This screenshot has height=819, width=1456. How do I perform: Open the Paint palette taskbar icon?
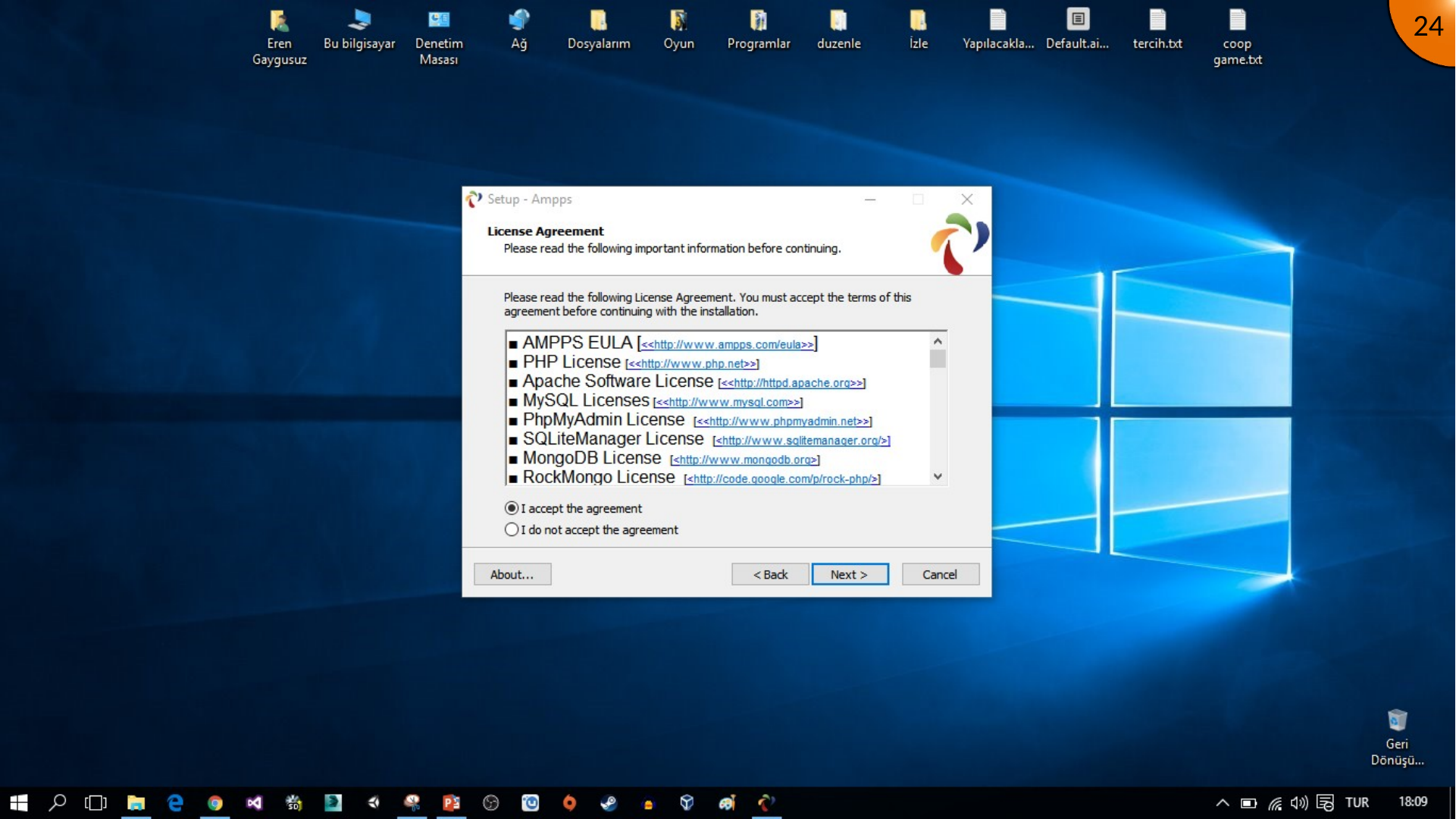(x=728, y=802)
